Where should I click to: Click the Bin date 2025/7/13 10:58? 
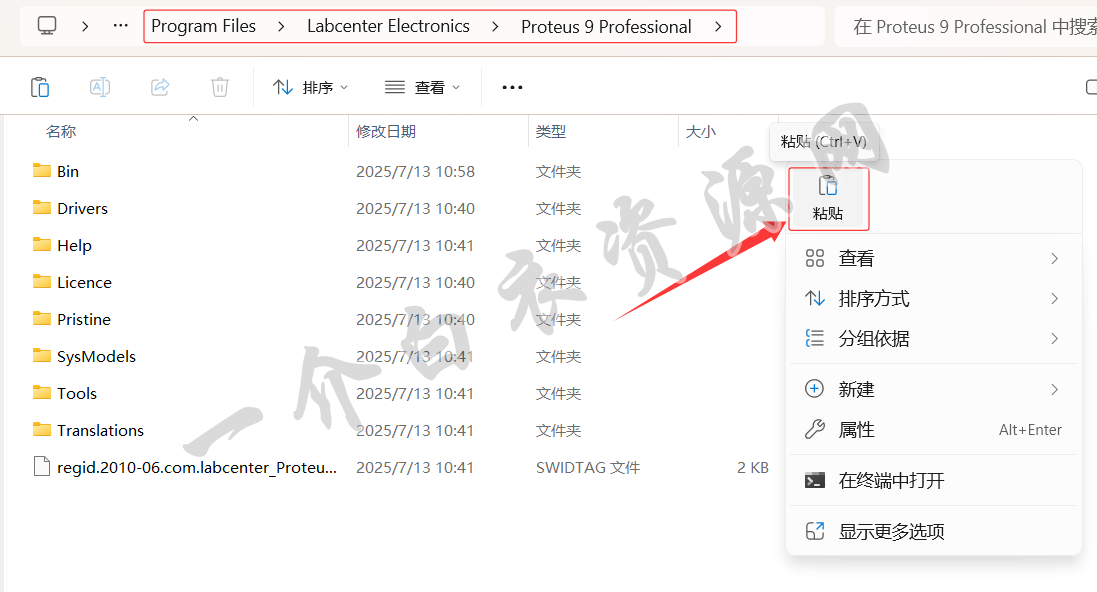click(416, 171)
